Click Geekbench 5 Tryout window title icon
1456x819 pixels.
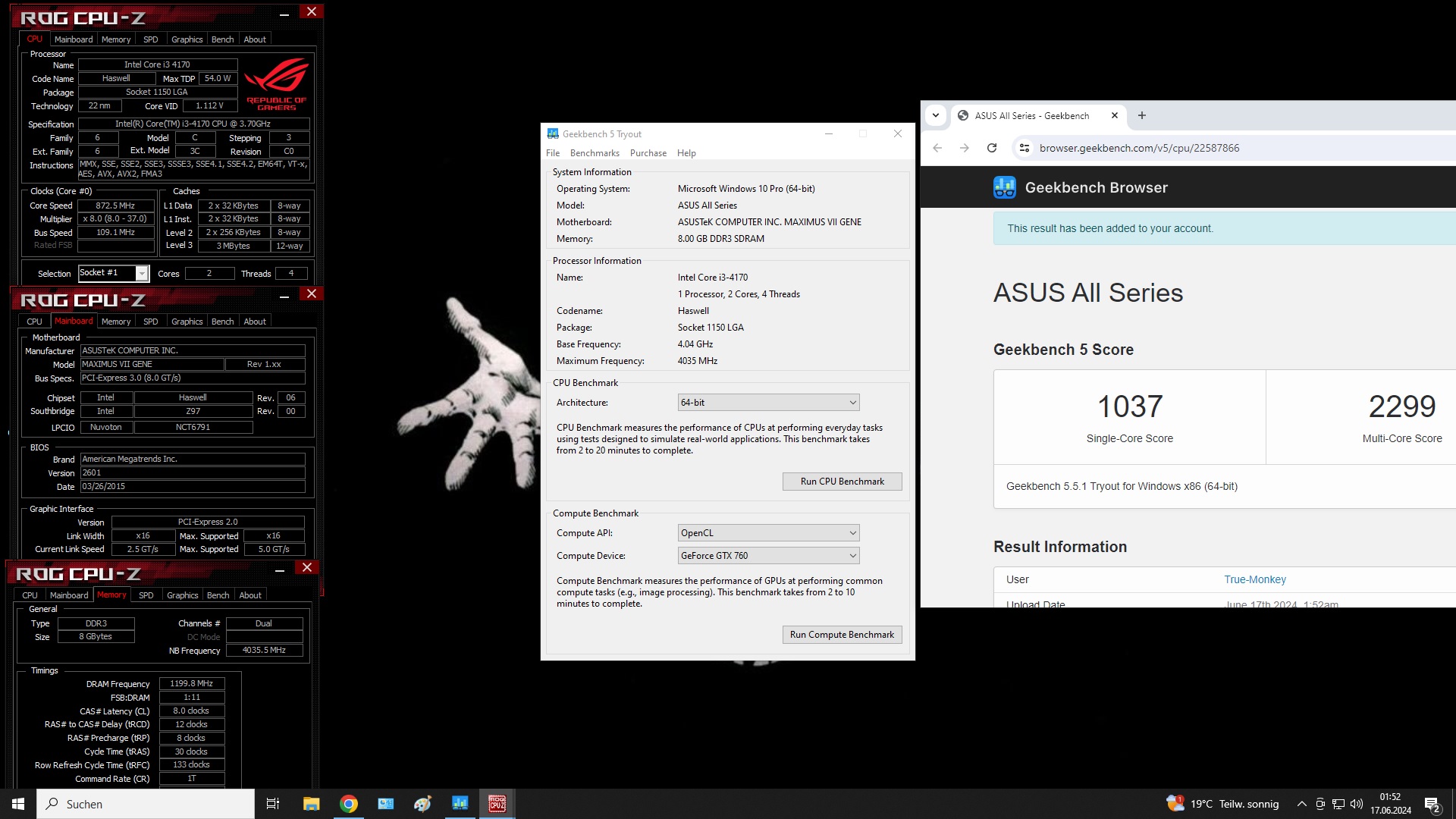tap(553, 133)
